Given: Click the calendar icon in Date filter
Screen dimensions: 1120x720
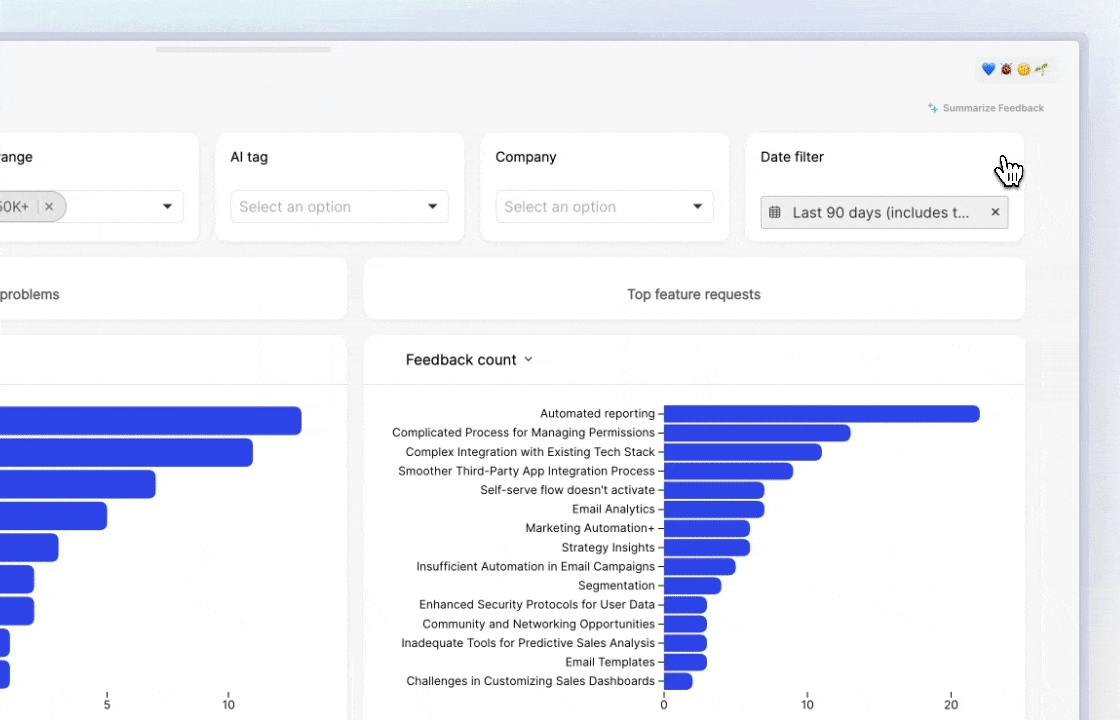Looking at the screenshot, I should tap(775, 212).
